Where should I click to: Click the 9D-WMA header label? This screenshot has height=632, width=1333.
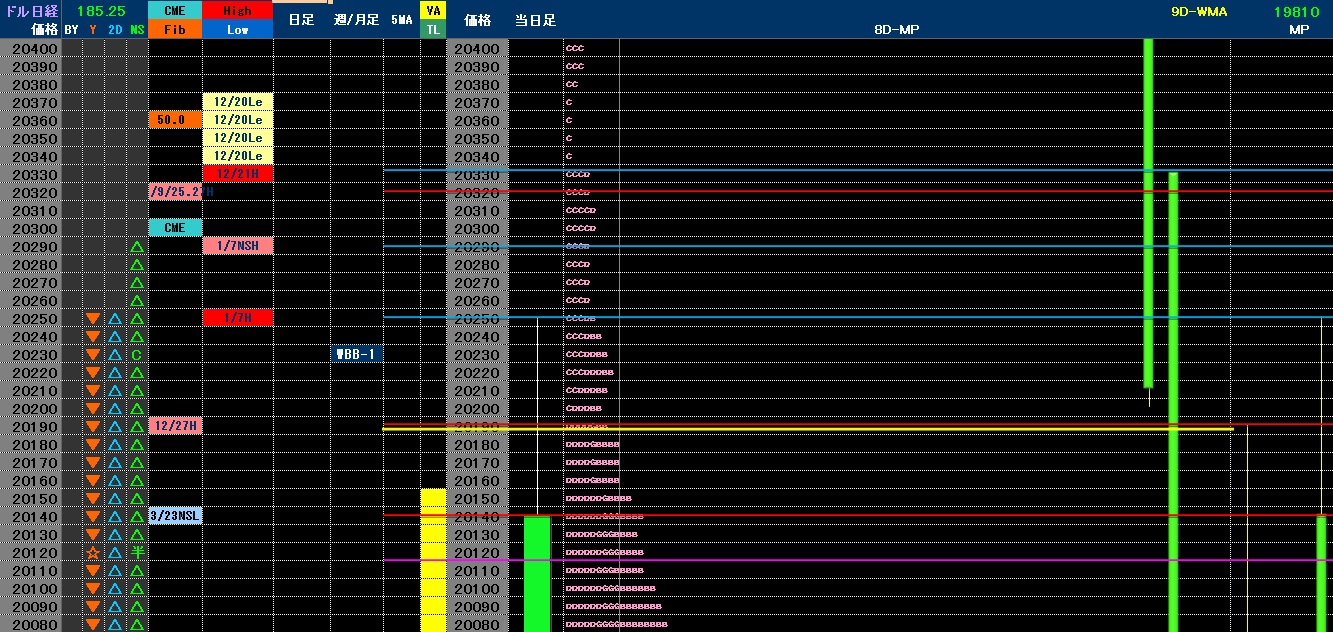click(1199, 12)
